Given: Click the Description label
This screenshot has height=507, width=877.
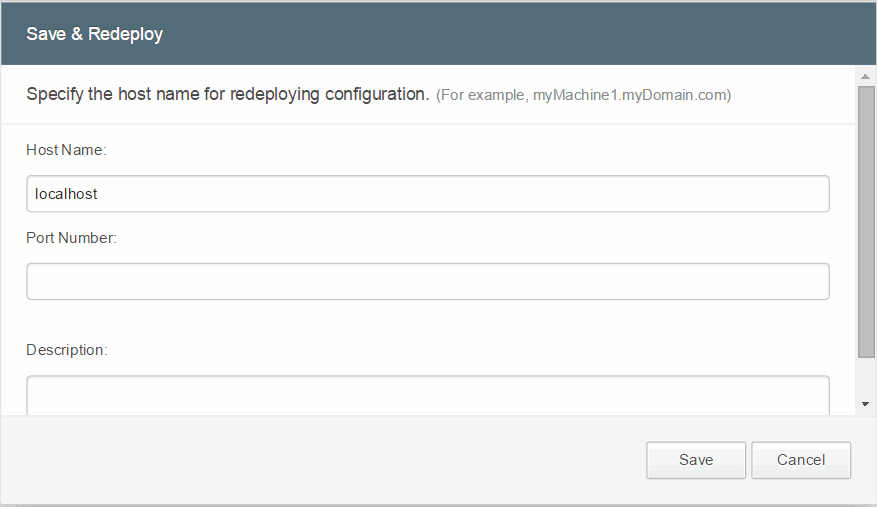Looking at the screenshot, I should (67, 350).
